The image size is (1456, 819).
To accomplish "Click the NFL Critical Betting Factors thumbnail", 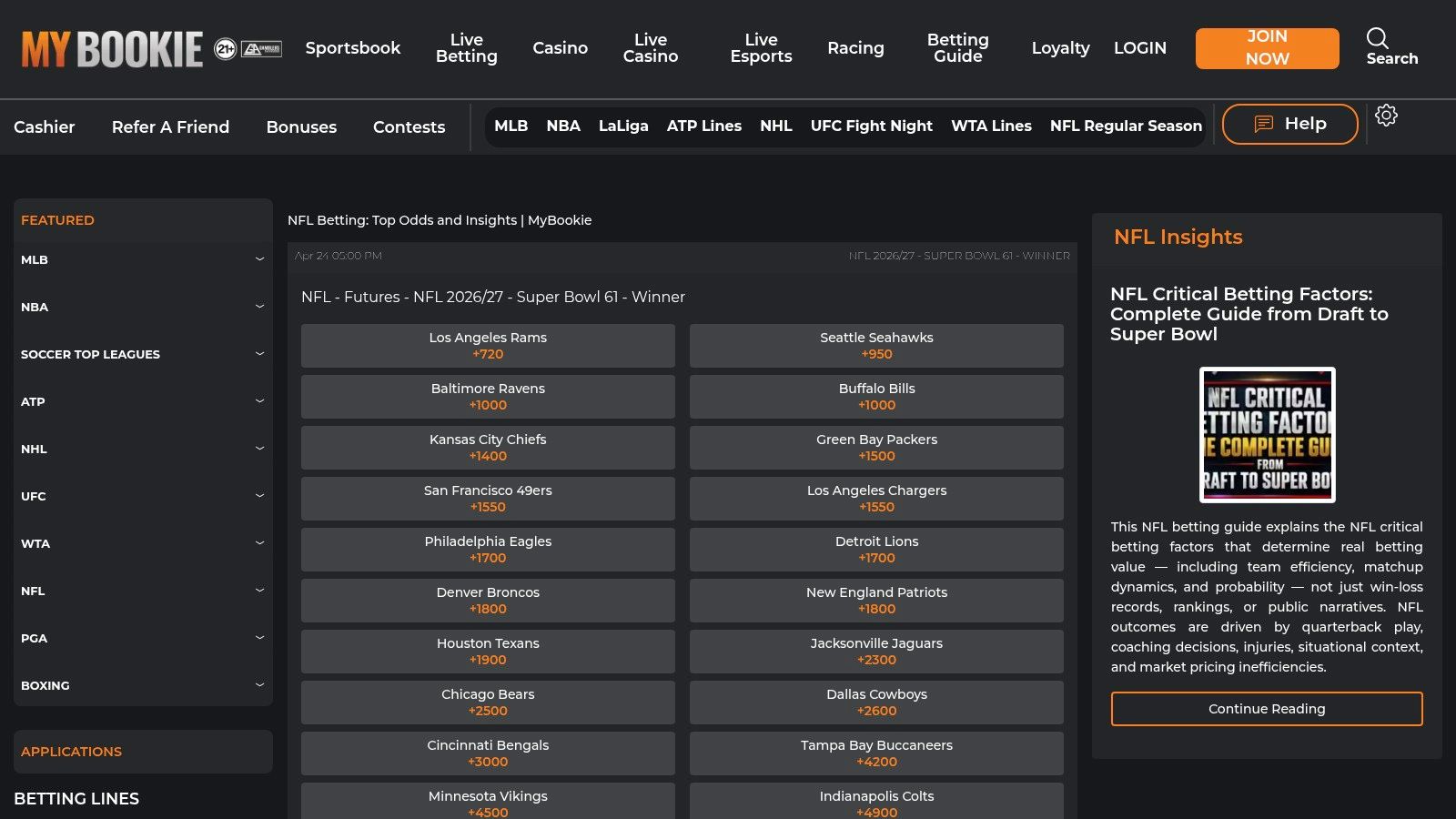I will pos(1266,435).
